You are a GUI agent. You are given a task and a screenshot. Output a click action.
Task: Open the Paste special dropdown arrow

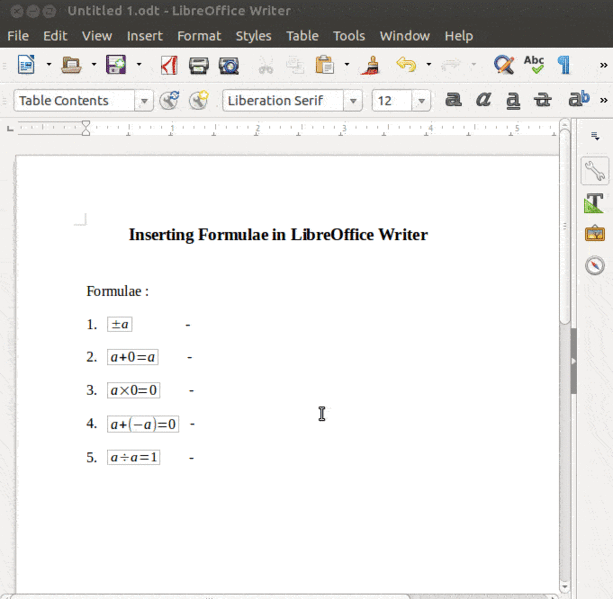(x=347, y=65)
